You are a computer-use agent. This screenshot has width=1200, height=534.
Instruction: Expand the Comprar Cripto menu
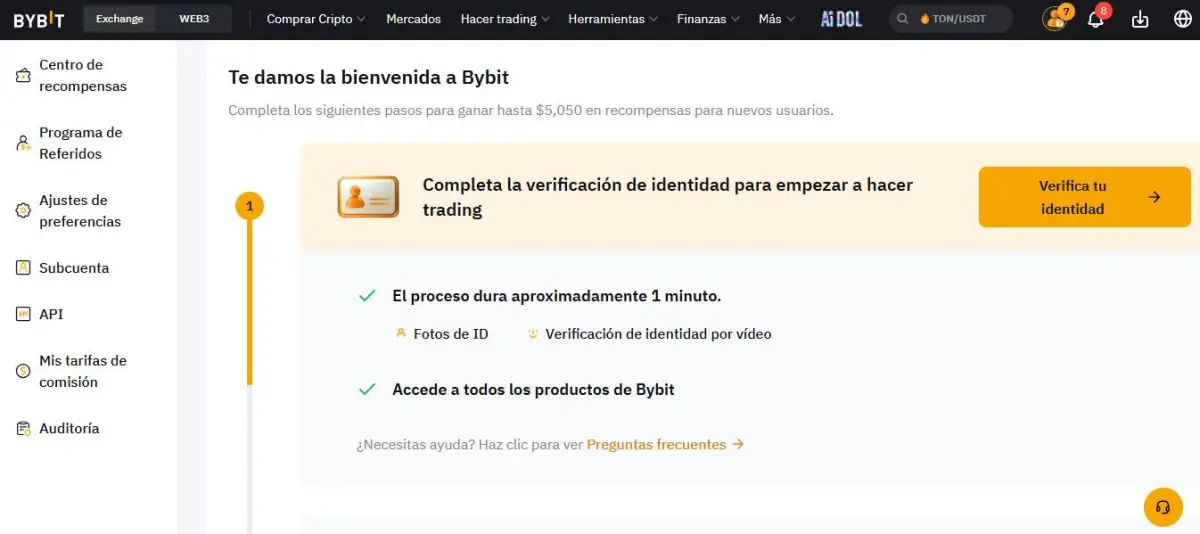316,19
